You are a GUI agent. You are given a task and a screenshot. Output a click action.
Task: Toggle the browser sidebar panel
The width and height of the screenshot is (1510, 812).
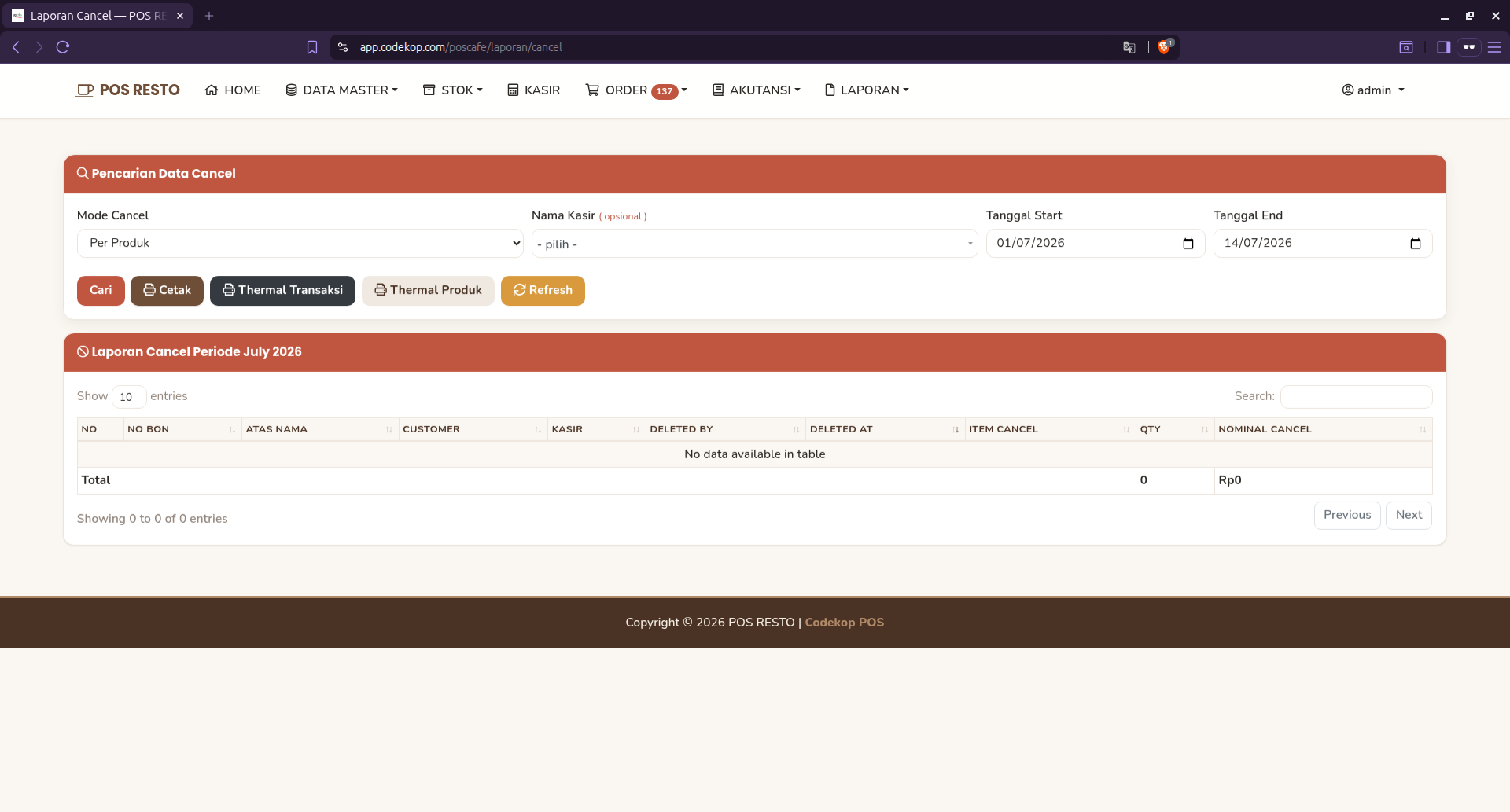pos(1443,47)
